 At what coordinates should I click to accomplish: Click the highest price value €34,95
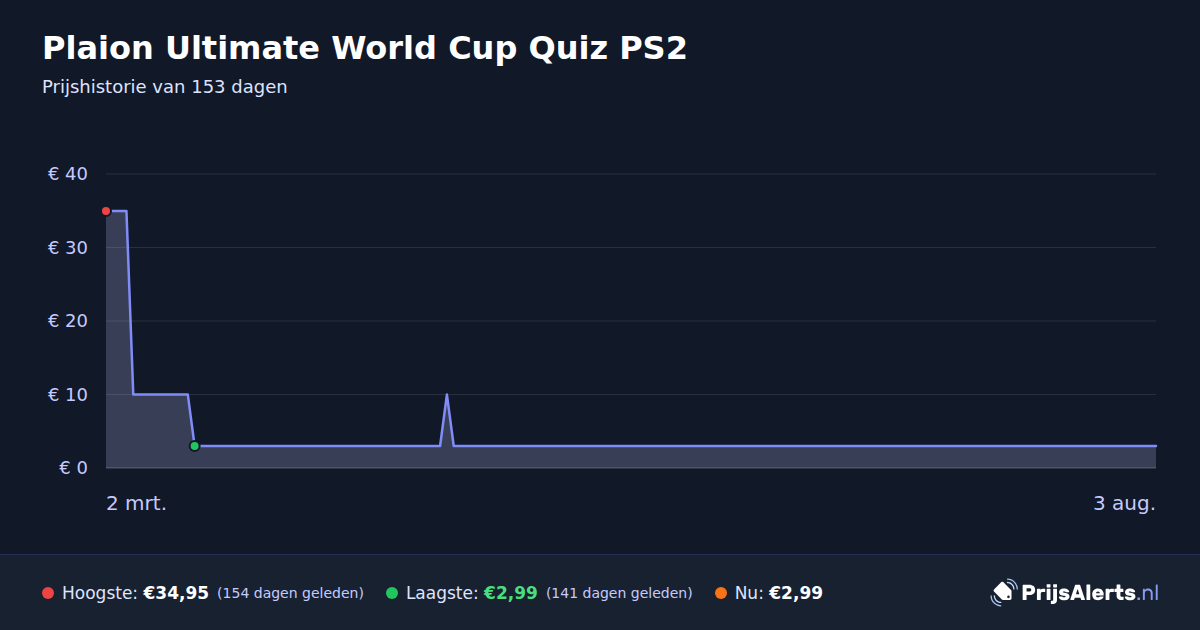tap(176, 593)
